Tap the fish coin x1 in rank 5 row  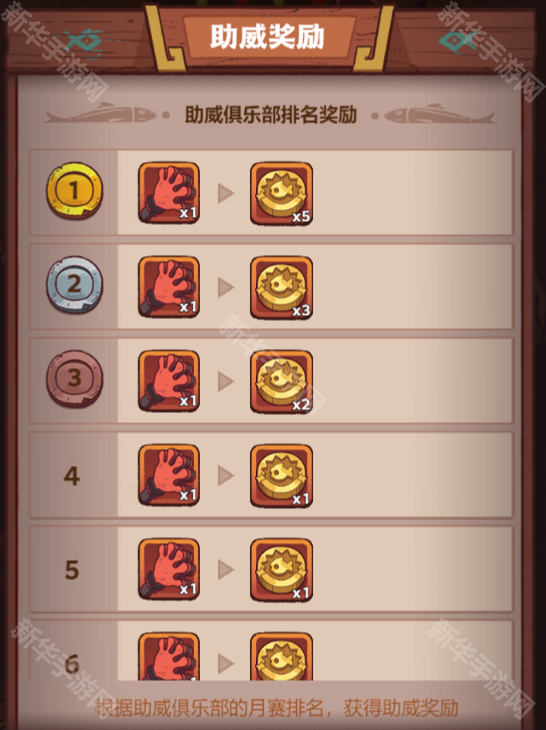[281, 570]
